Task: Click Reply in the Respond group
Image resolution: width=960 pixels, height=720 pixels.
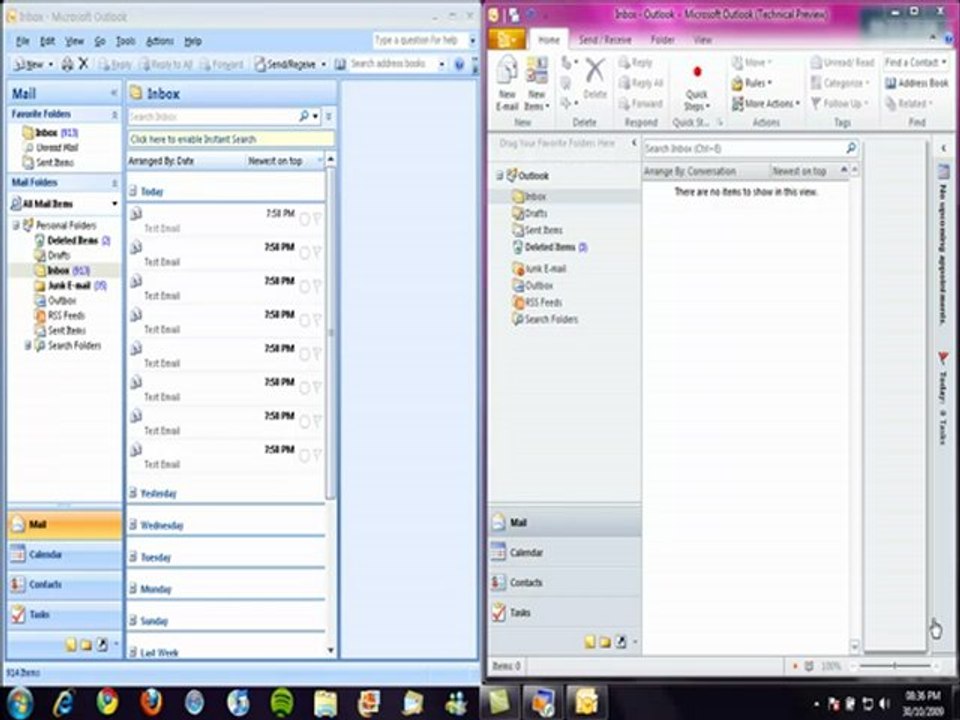Action: [x=636, y=62]
